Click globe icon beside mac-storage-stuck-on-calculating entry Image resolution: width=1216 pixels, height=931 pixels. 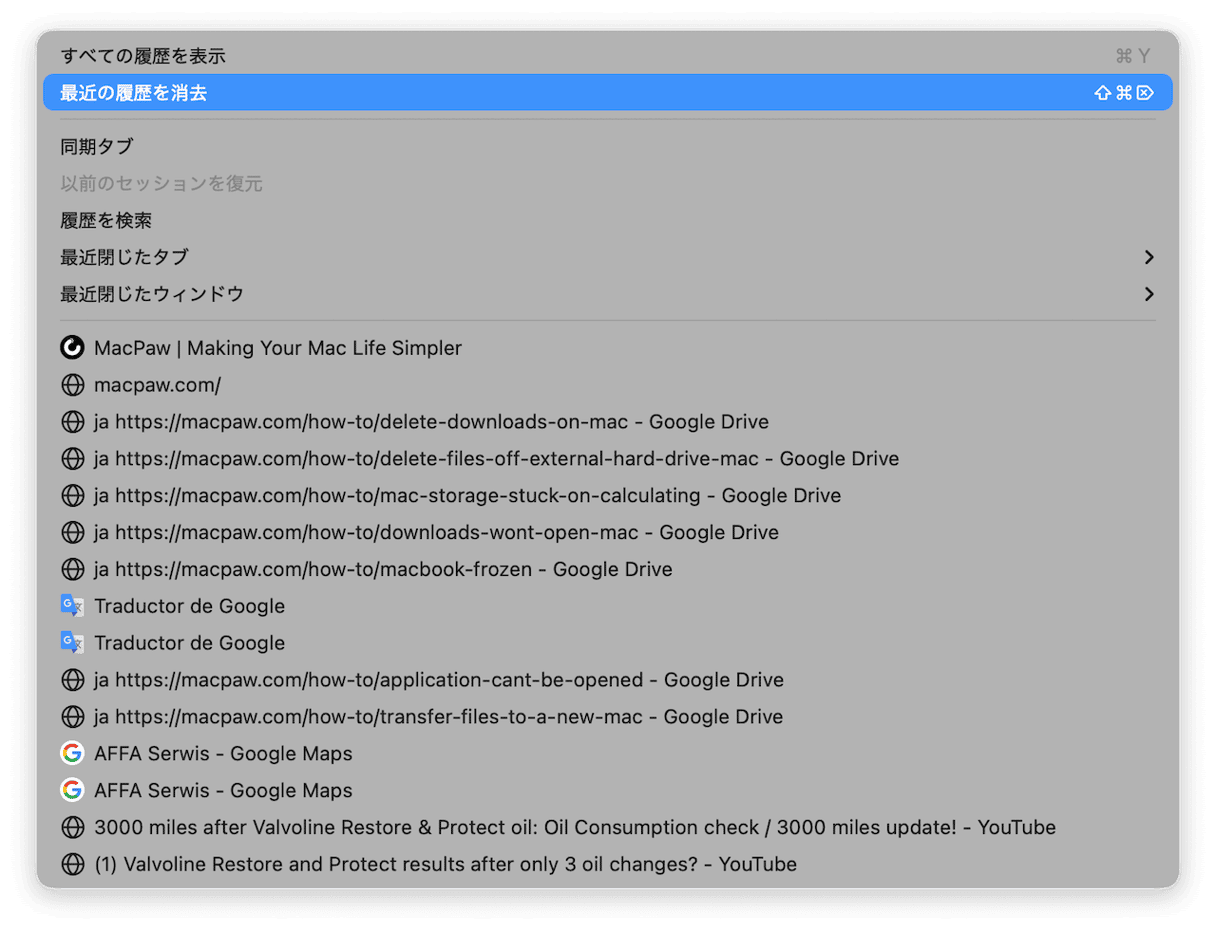pos(72,496)
